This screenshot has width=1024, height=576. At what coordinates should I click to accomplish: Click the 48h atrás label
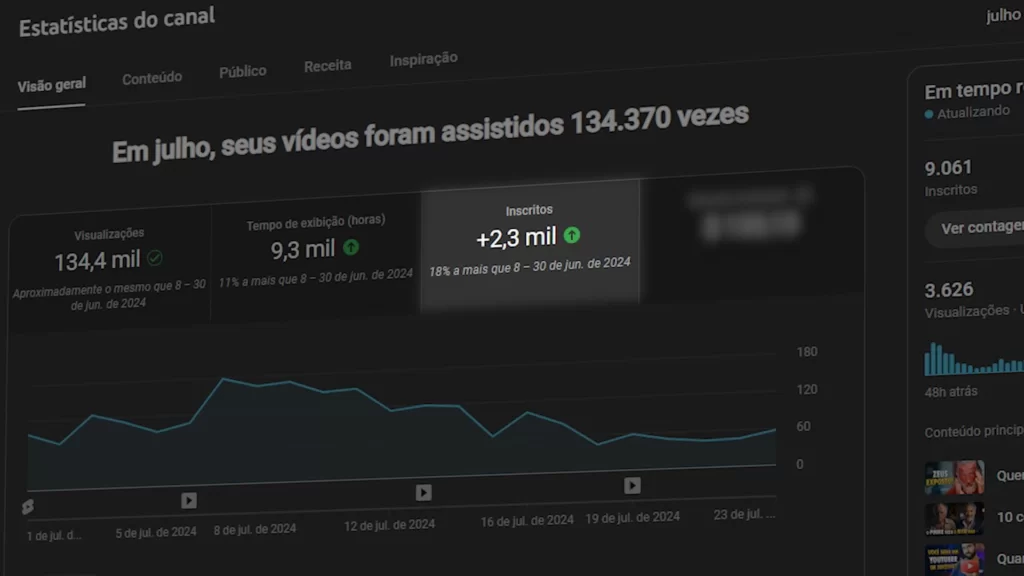pos(951,392)
